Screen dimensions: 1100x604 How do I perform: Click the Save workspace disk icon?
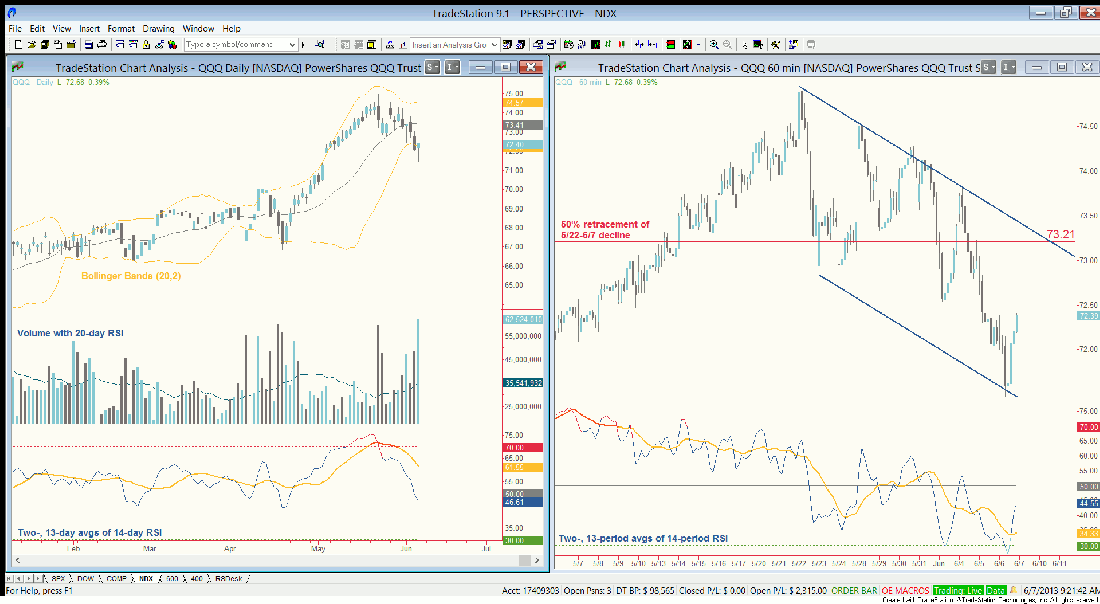click(88, 45)
